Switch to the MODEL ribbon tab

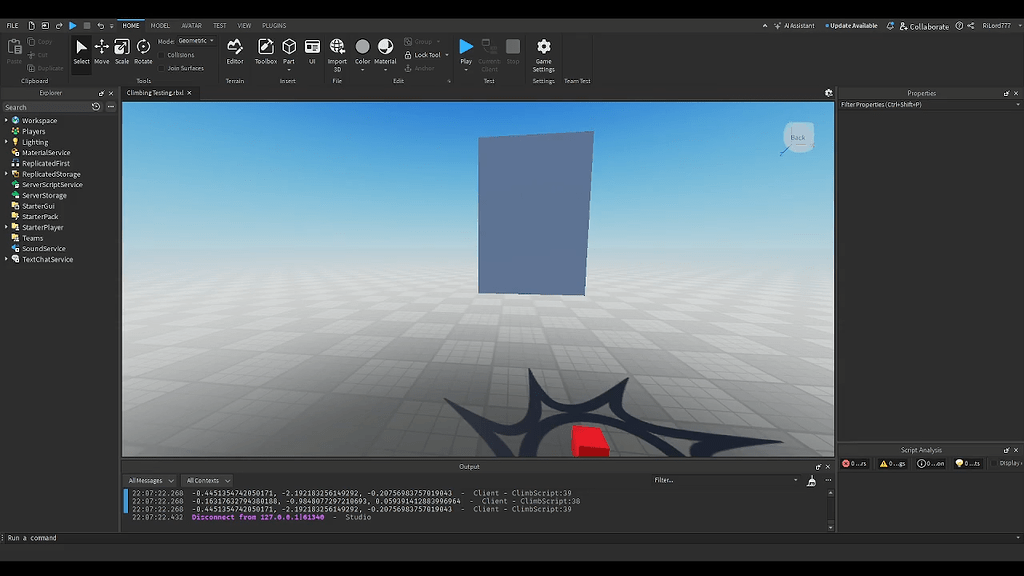tap(160, 25)
